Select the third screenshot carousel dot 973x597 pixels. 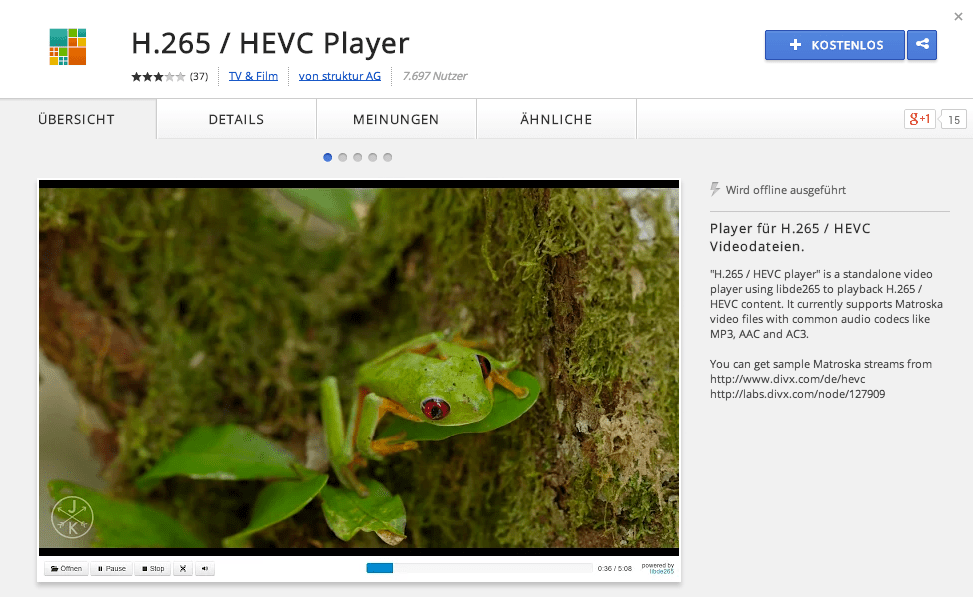[357, 158]
